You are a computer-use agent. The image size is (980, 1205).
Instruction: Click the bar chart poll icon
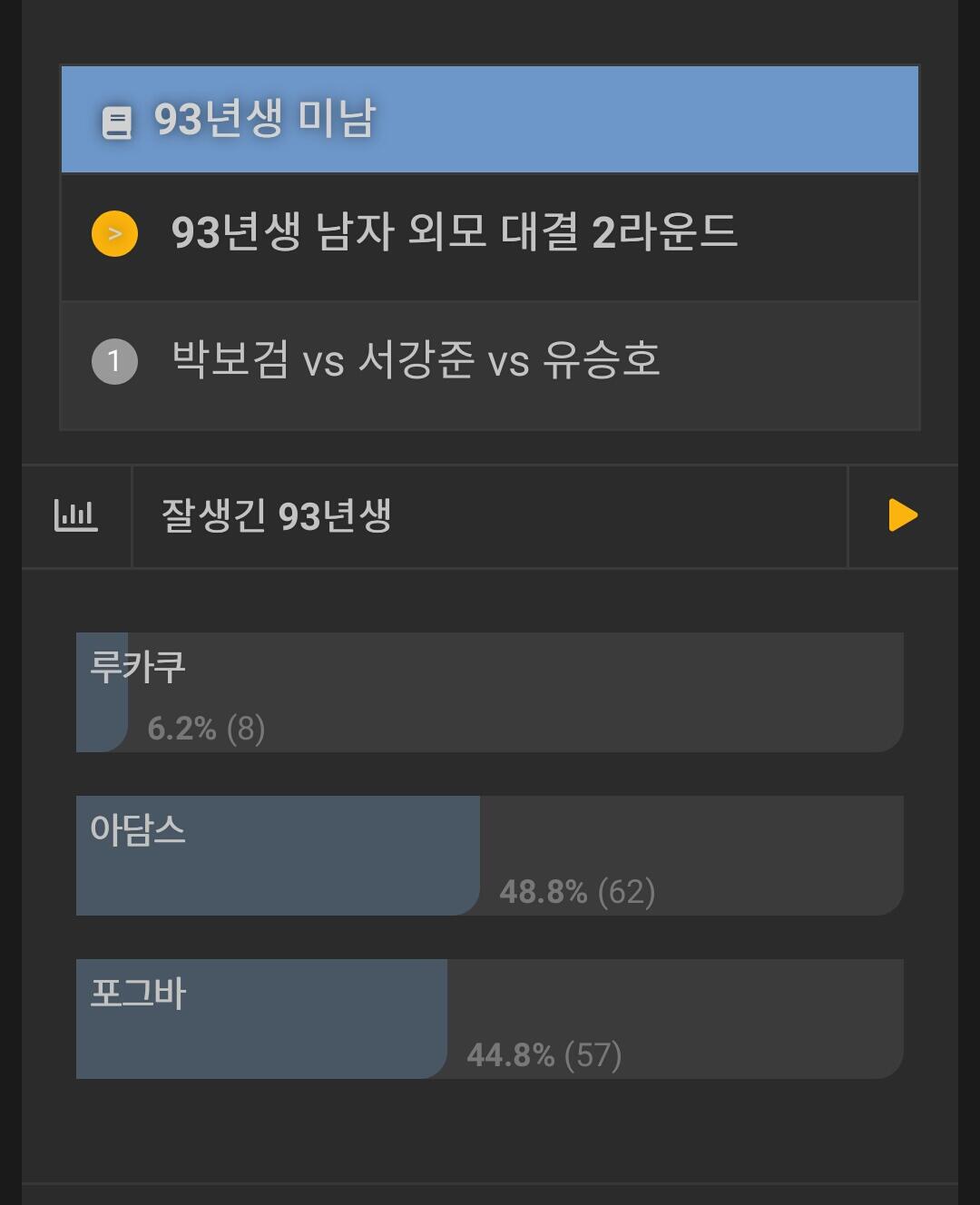[76, 515]
